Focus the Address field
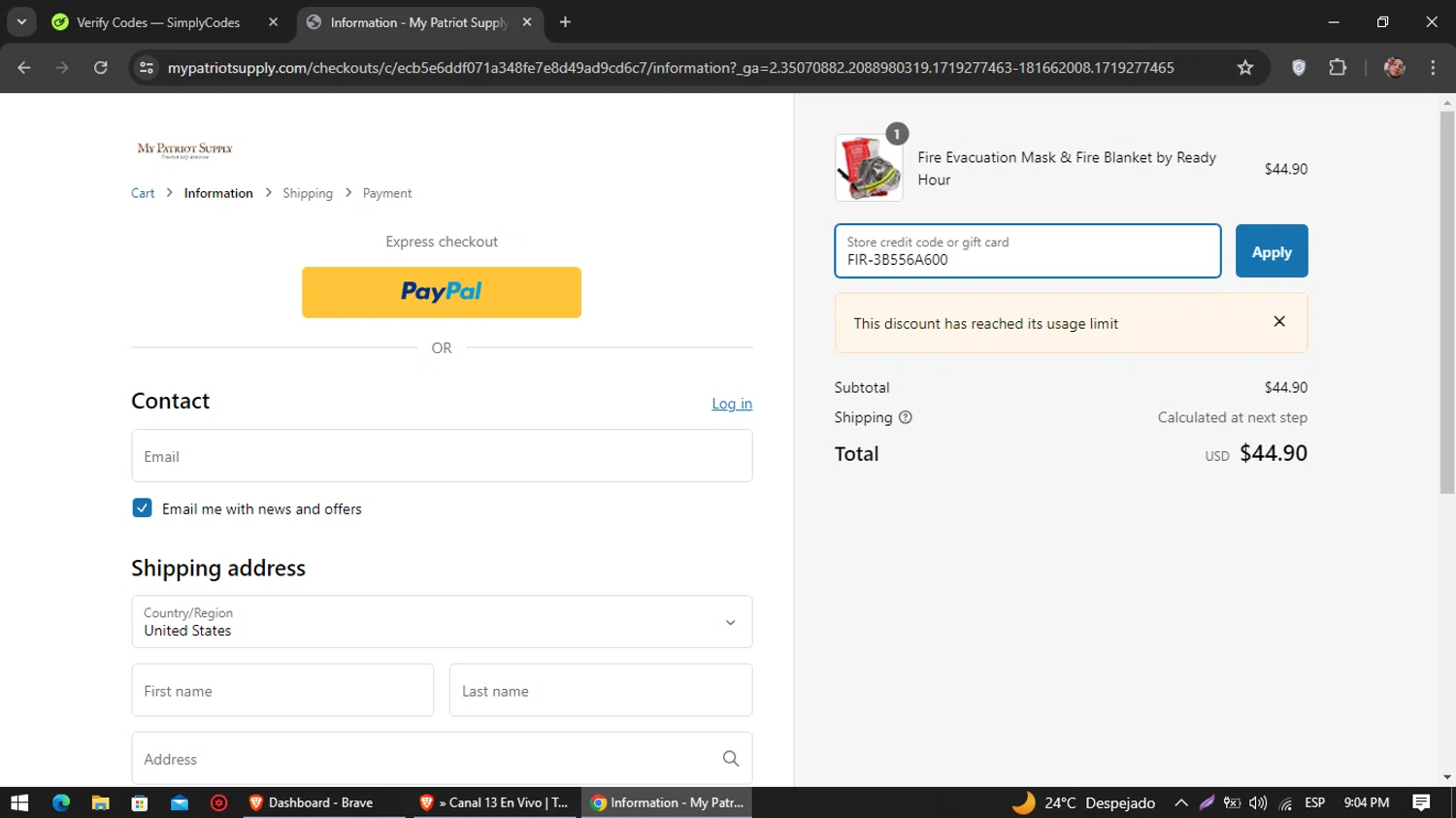Viewport: 1456px width, 818px height. coord(442,759)
